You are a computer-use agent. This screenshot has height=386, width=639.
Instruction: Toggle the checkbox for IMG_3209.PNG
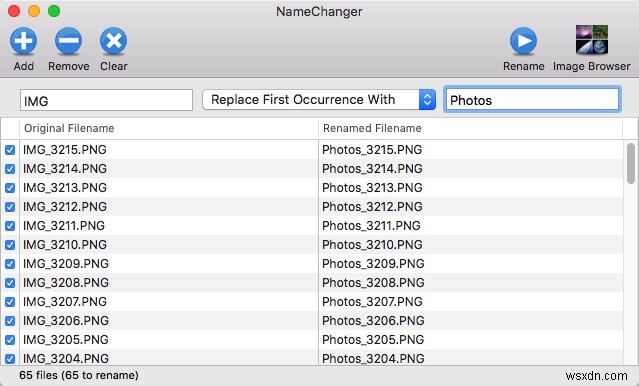[x=10, y=264]
